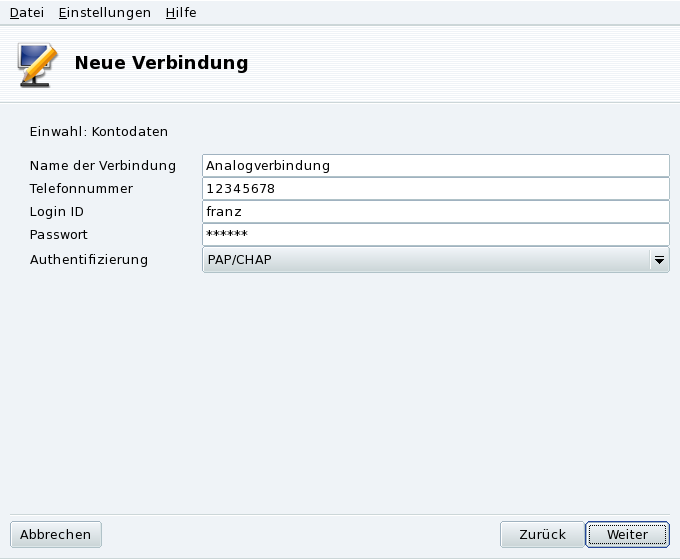
Task: Focus the Telefonnummer field containing 12345678
Action: pyautogui.click(x=435, y=188)
